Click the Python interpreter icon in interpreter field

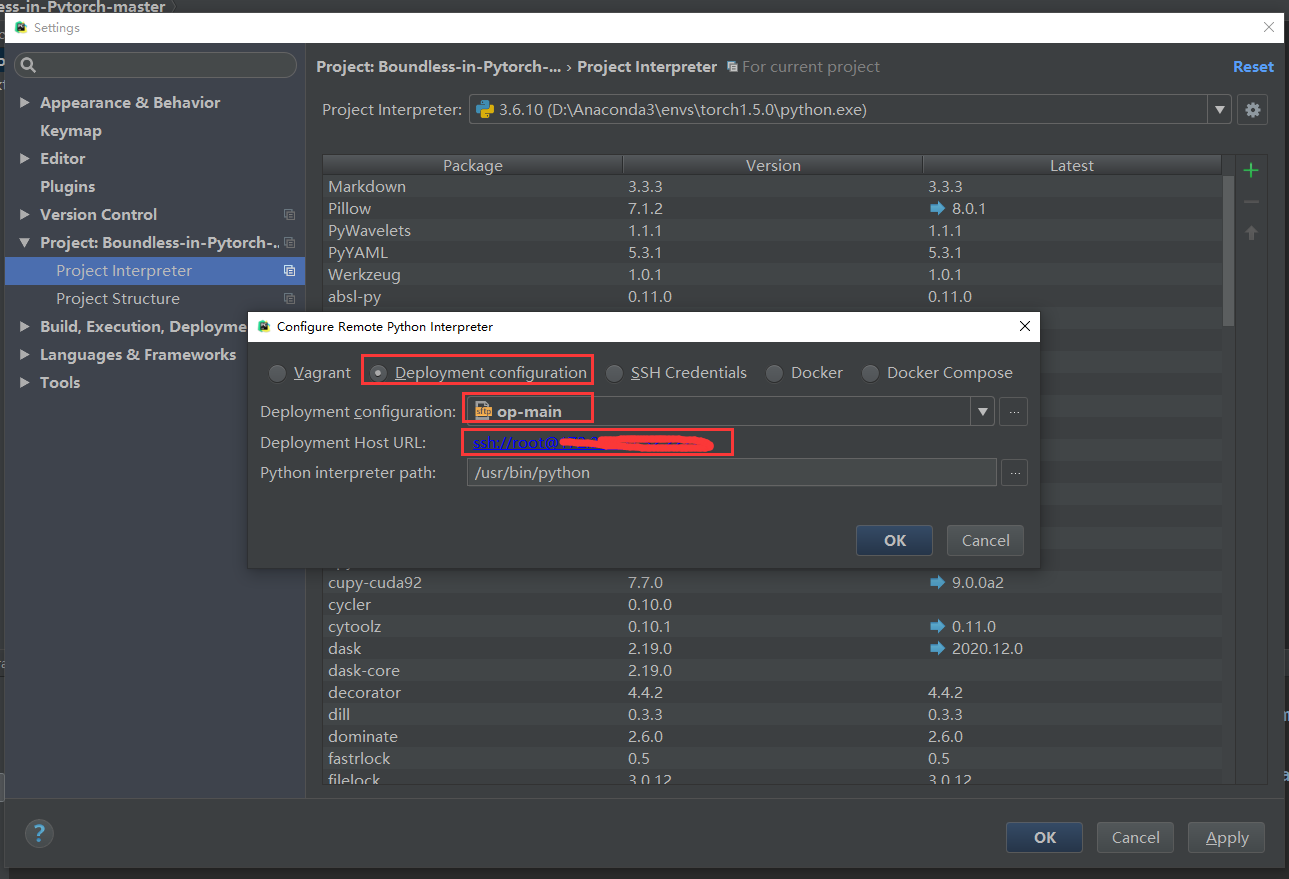486,109
